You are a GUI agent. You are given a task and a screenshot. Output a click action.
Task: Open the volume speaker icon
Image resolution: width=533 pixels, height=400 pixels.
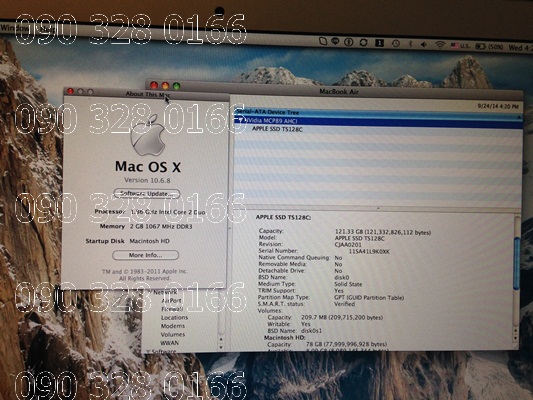click(424, 44)
